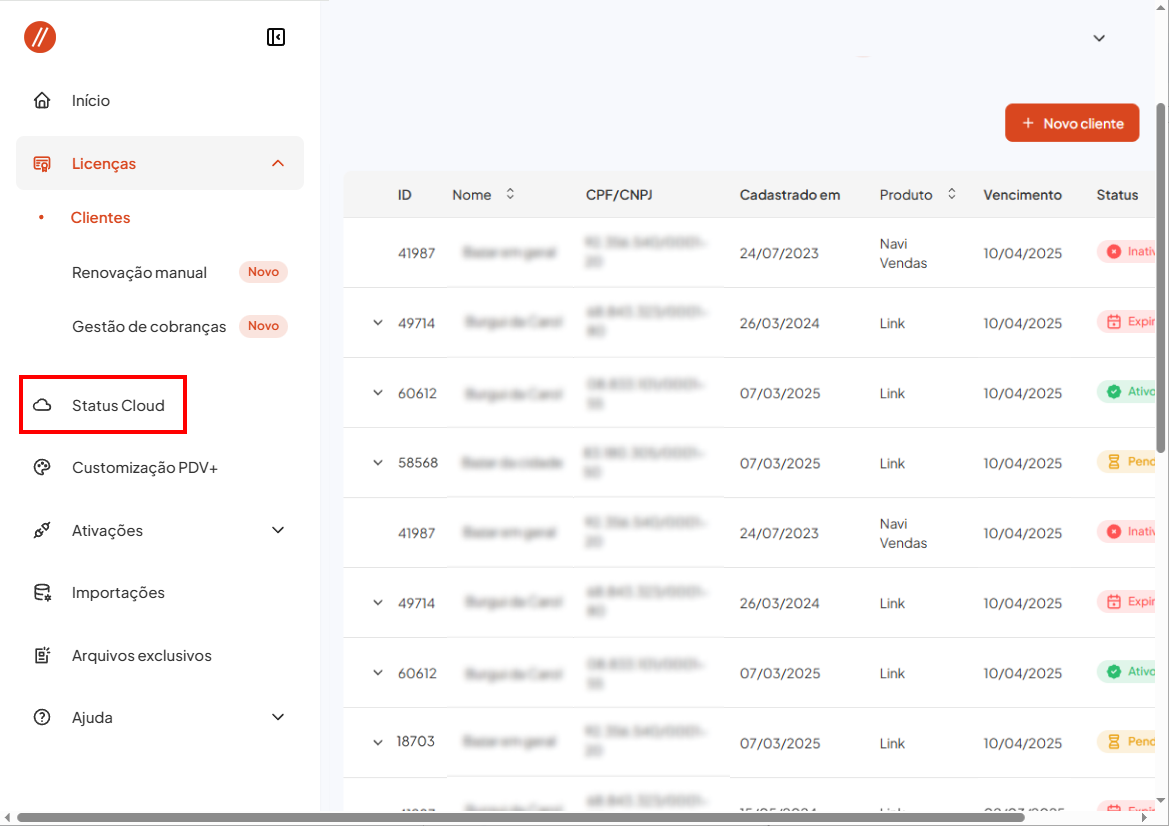
Task: Click the home icon beside Início
Action: tap(42, 101)
